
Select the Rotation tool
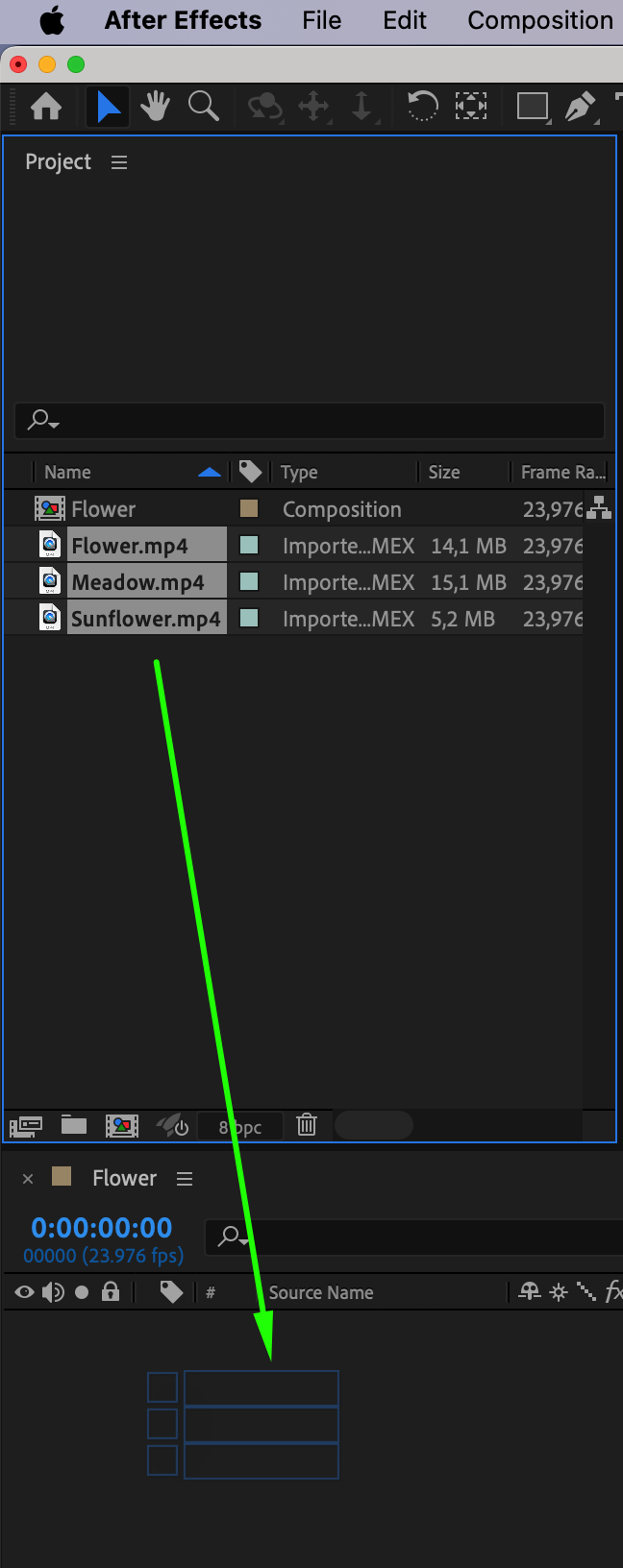click(x=422, y=106)
